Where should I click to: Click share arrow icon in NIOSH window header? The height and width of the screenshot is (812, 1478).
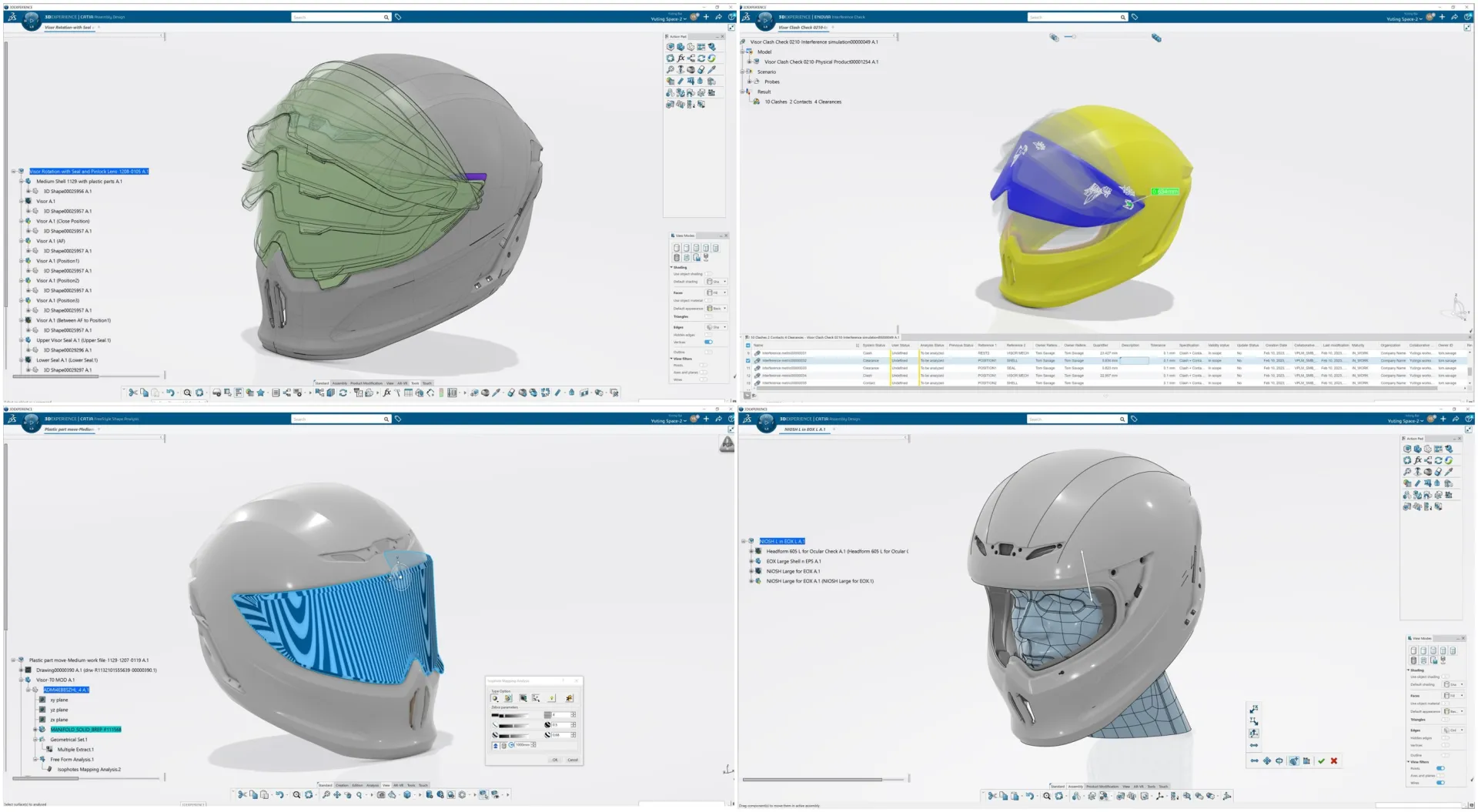(x=1455, y=419)
